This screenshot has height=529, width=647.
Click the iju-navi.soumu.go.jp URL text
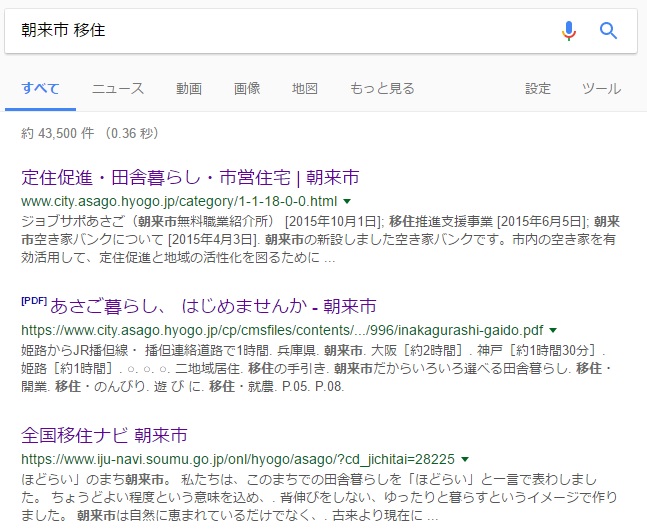(x=237, y=458)
